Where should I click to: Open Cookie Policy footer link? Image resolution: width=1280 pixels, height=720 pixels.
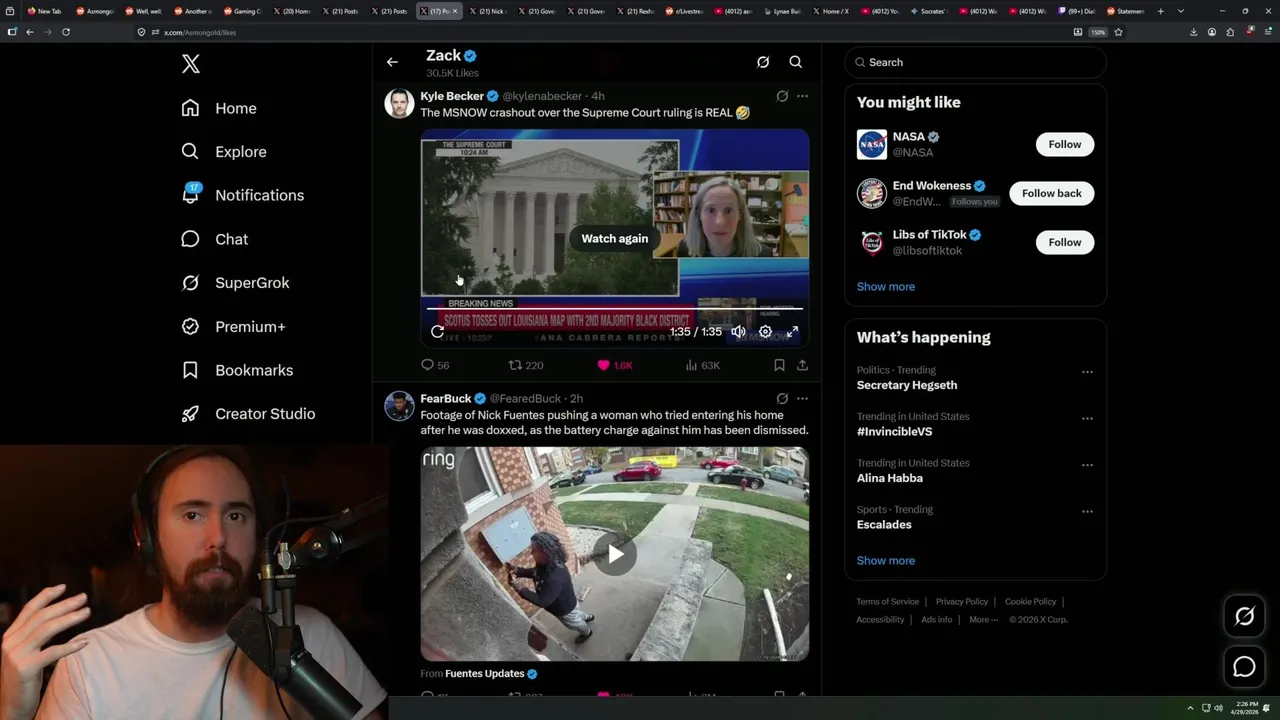[1030, 602]
